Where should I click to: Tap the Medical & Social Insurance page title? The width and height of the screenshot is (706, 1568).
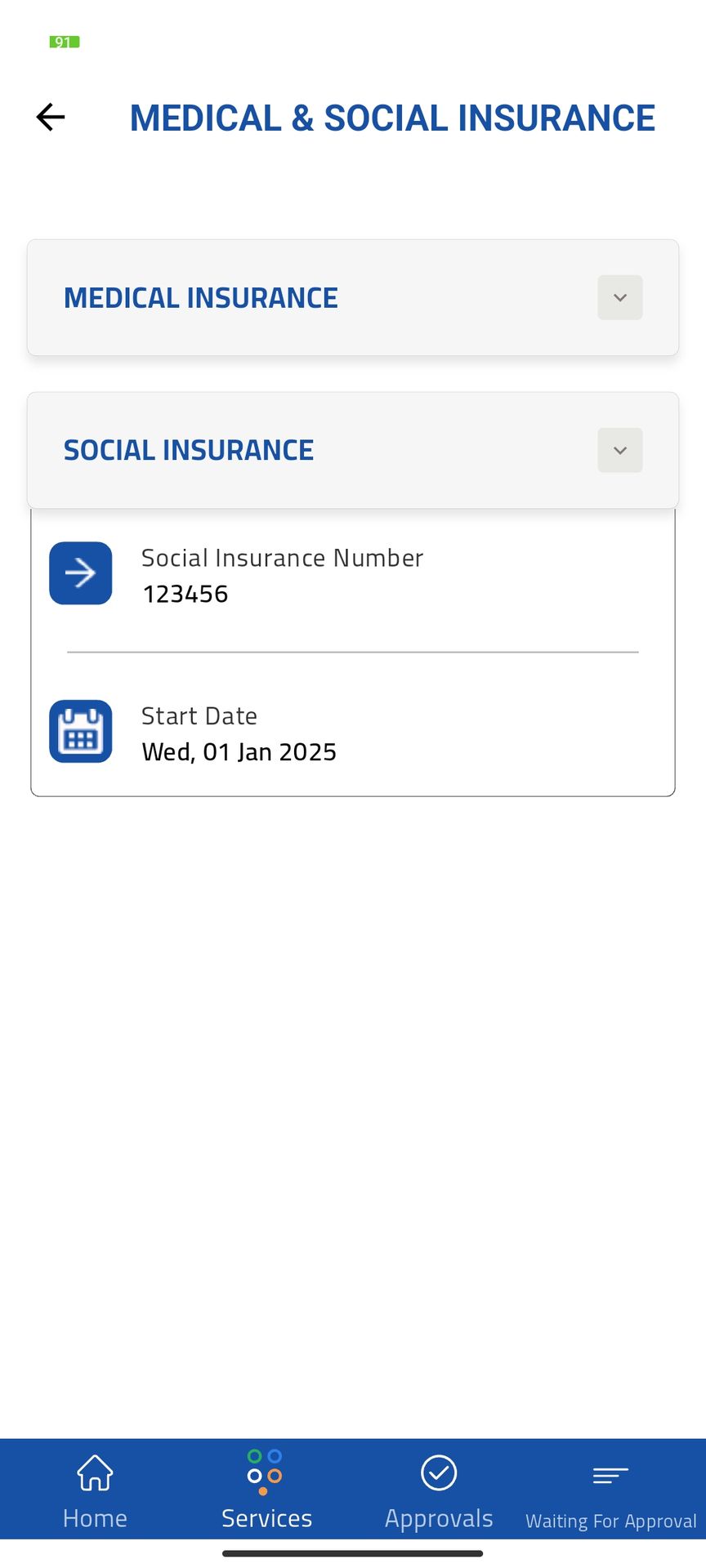click(392, 118)
